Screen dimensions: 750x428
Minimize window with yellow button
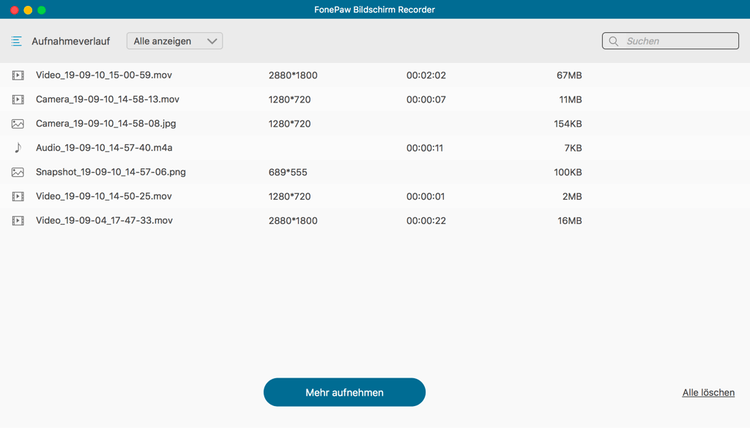(x=28, y=10)
